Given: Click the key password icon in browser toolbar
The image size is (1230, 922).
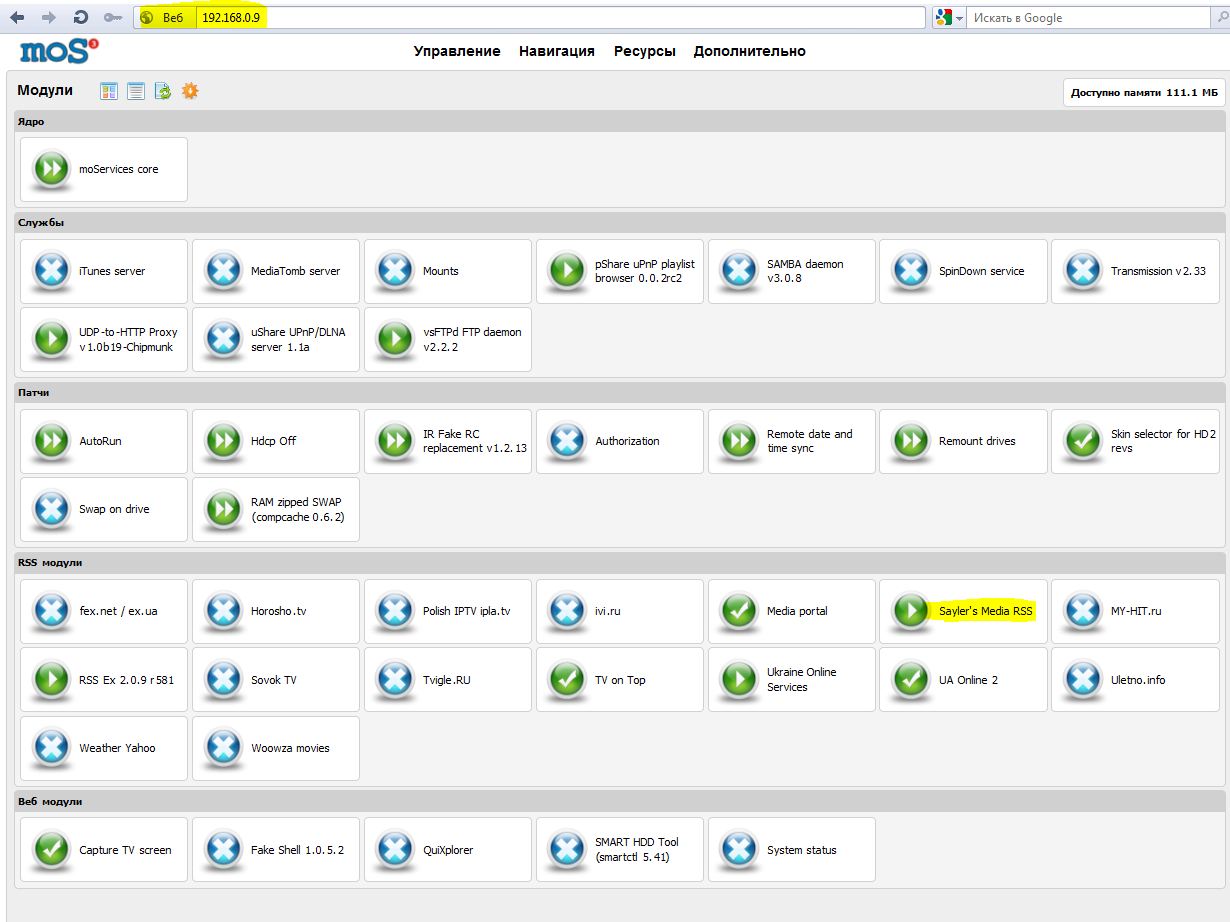Looking at the screenshot, I should click(113, 18).
